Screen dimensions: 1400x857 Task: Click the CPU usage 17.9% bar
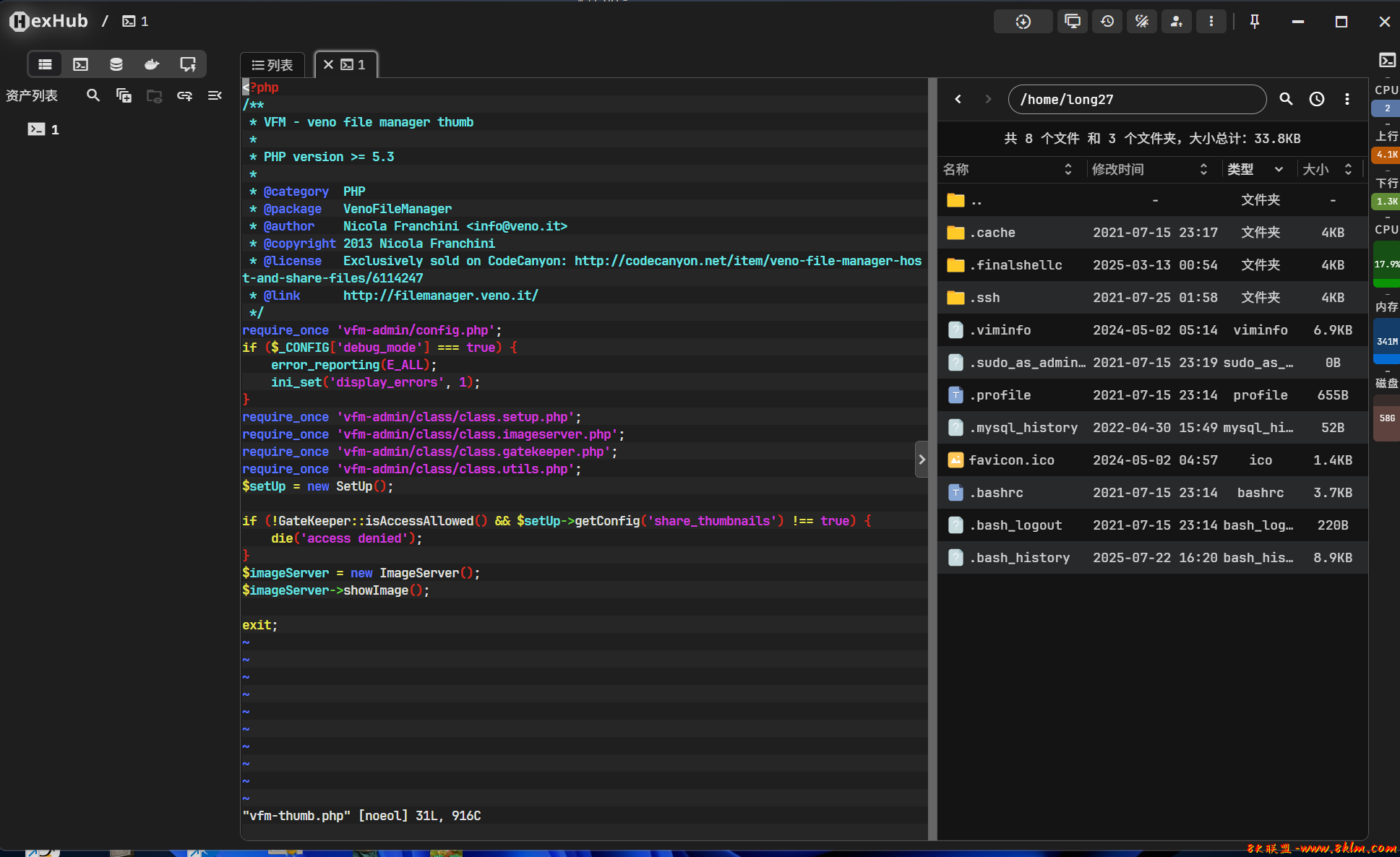(1386, 264)
